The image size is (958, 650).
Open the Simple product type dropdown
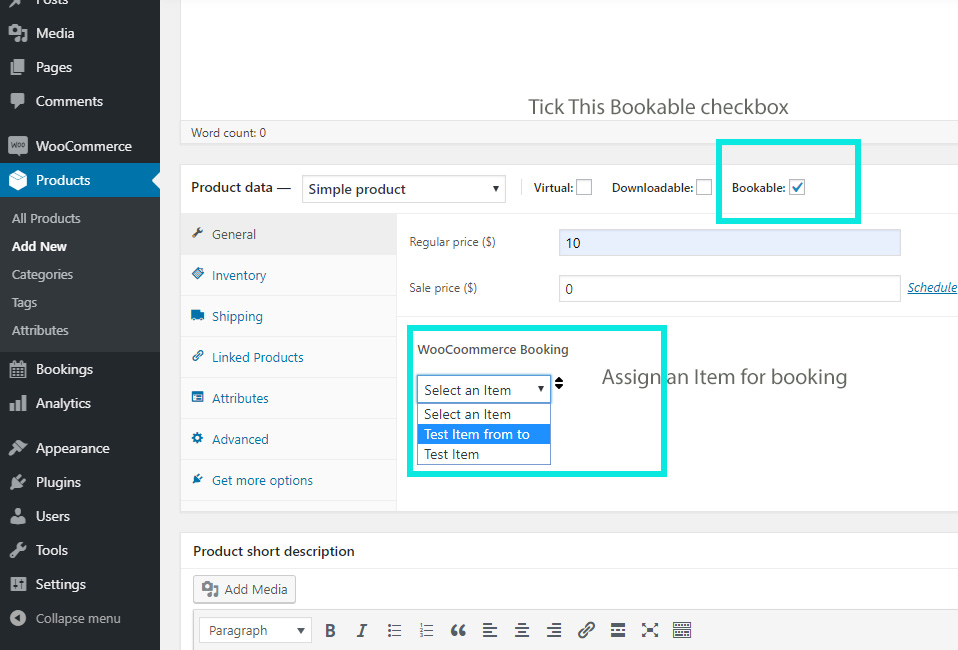click(404, 189)
